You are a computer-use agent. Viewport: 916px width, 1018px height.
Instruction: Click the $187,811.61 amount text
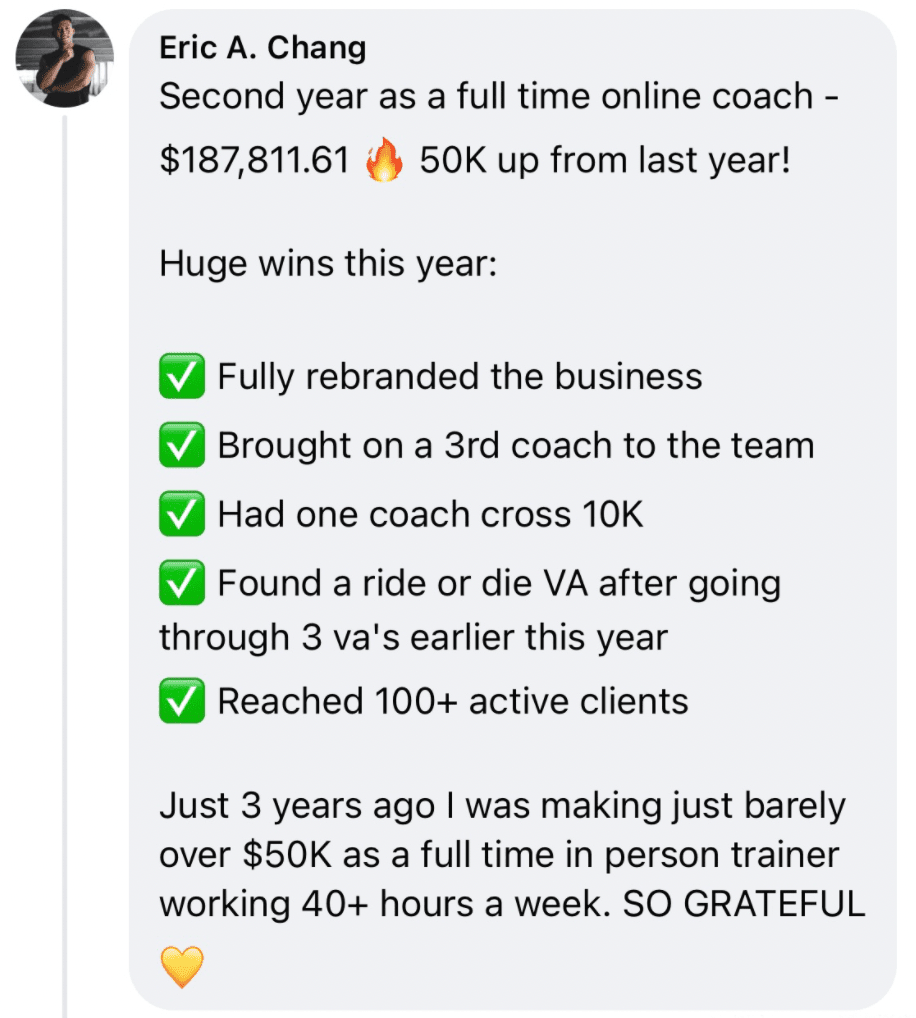point(255,161)
